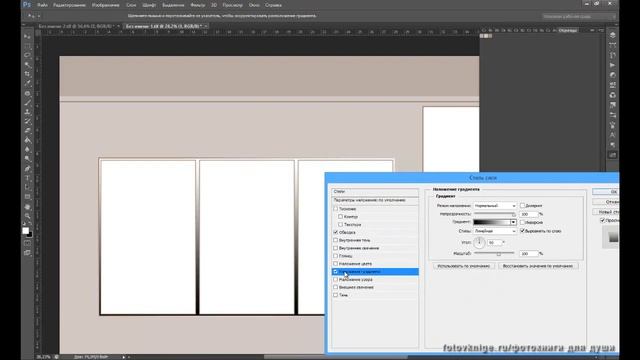640x360 pixels.
Task: Toggle Выровнять по слою checkbox
Action: 522,231
